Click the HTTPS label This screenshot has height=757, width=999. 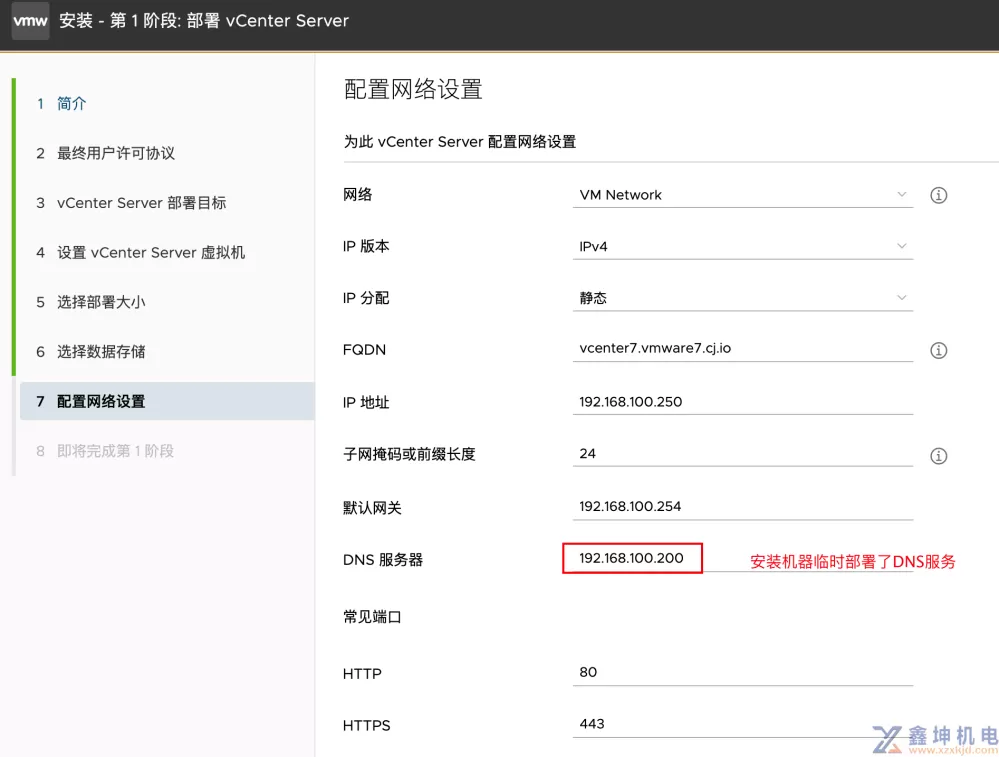click(x=366, y=725)
